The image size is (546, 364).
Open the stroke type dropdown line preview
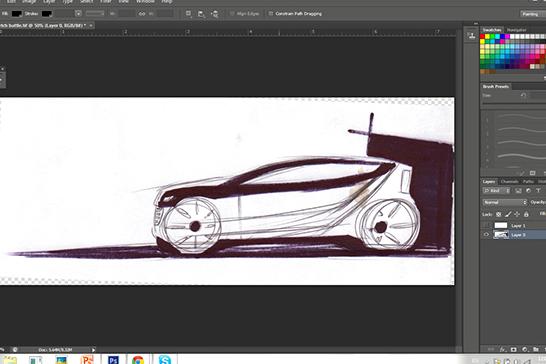coord(95,14)
